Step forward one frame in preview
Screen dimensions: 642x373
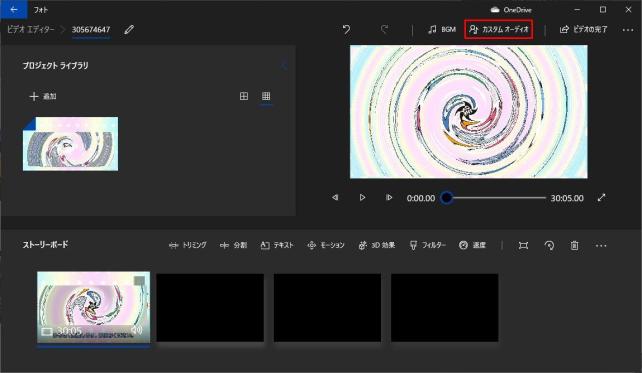[389, 198]
